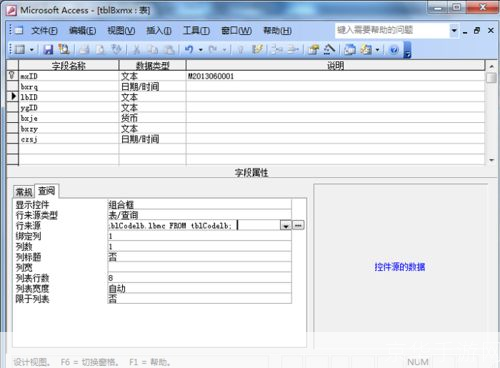Open the New Object dropdown arrow
The image size is (500, 368).
coord(377,50)
